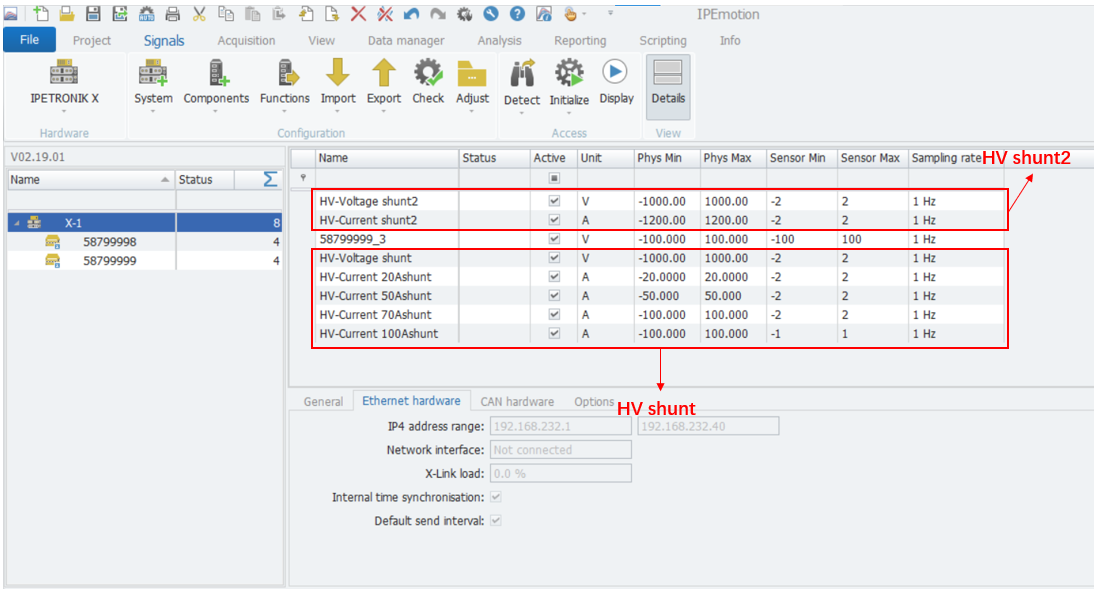Image resolution: width=1096 pixels, height=589 pixels.
Task: Open options via blue wrench icon
Action: click(491, 13)
